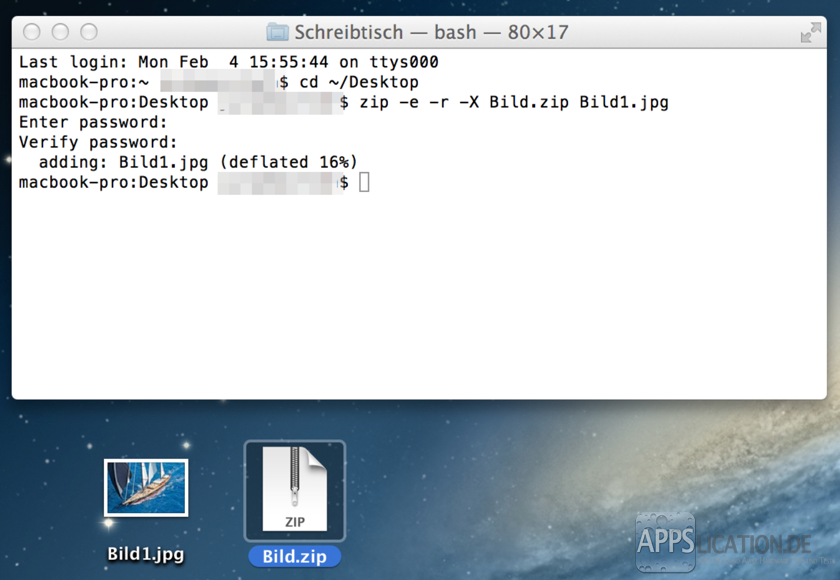Click the 'adding: Bild1.jpg (deflated 16%)' line
This screenshot has height=580, width=840.
click(198, 162)
